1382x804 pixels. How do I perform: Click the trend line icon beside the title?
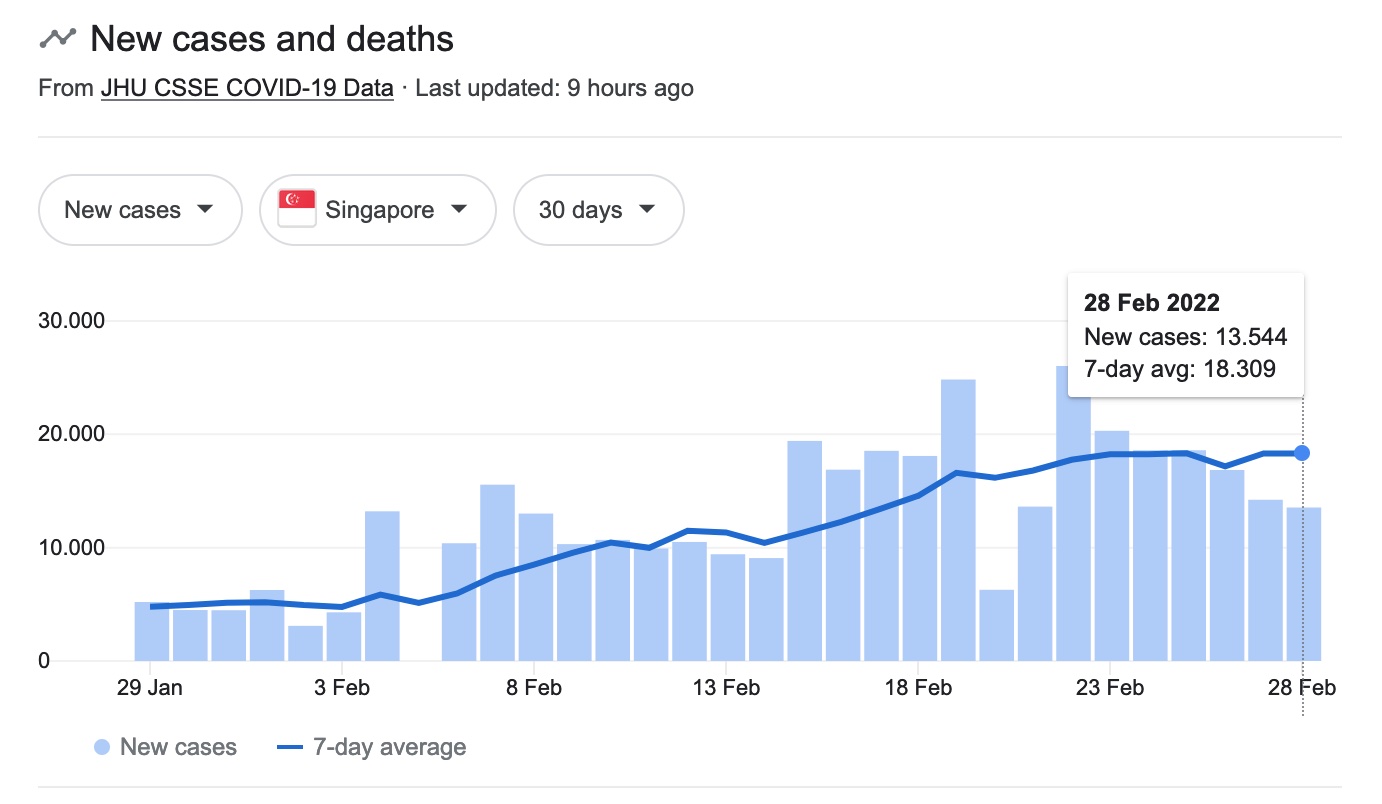(x=57, y=38)
